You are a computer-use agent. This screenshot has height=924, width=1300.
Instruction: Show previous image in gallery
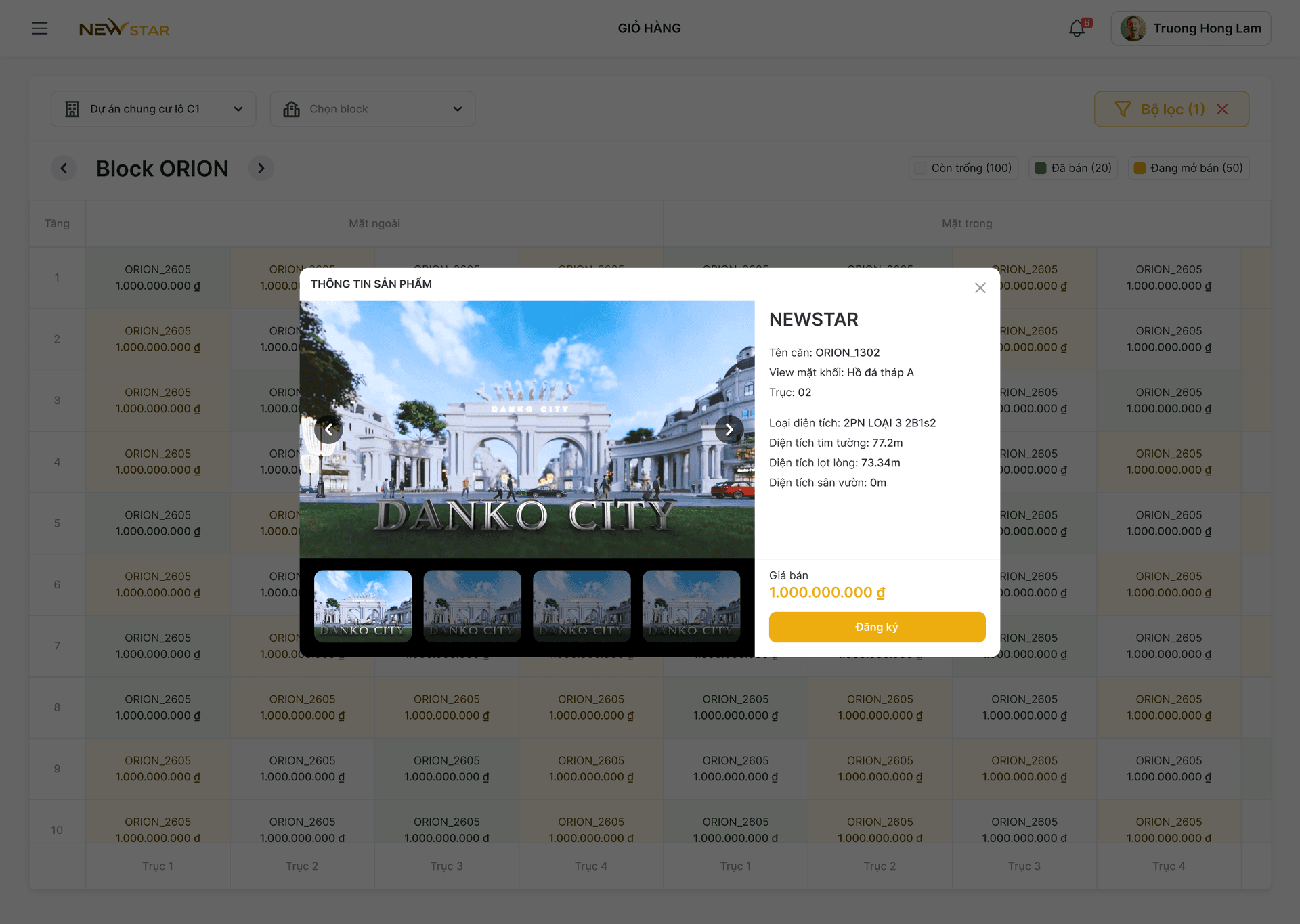pyautogui.click(x=328, y=429)
